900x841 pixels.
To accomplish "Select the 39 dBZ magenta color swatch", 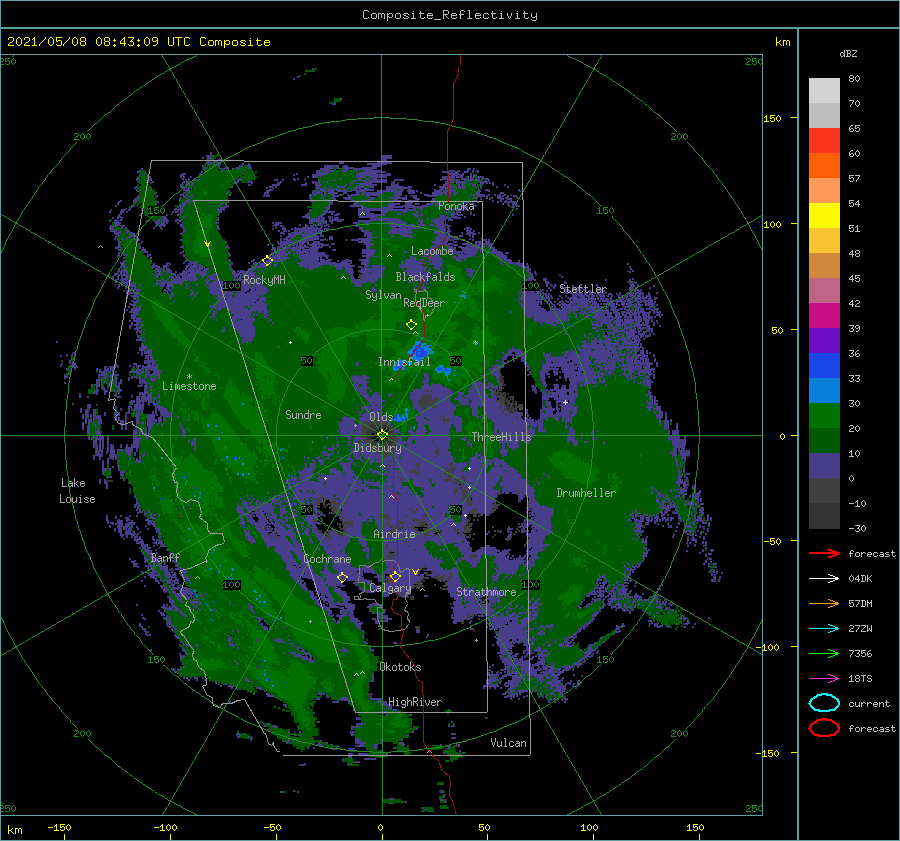I will 824,315.
